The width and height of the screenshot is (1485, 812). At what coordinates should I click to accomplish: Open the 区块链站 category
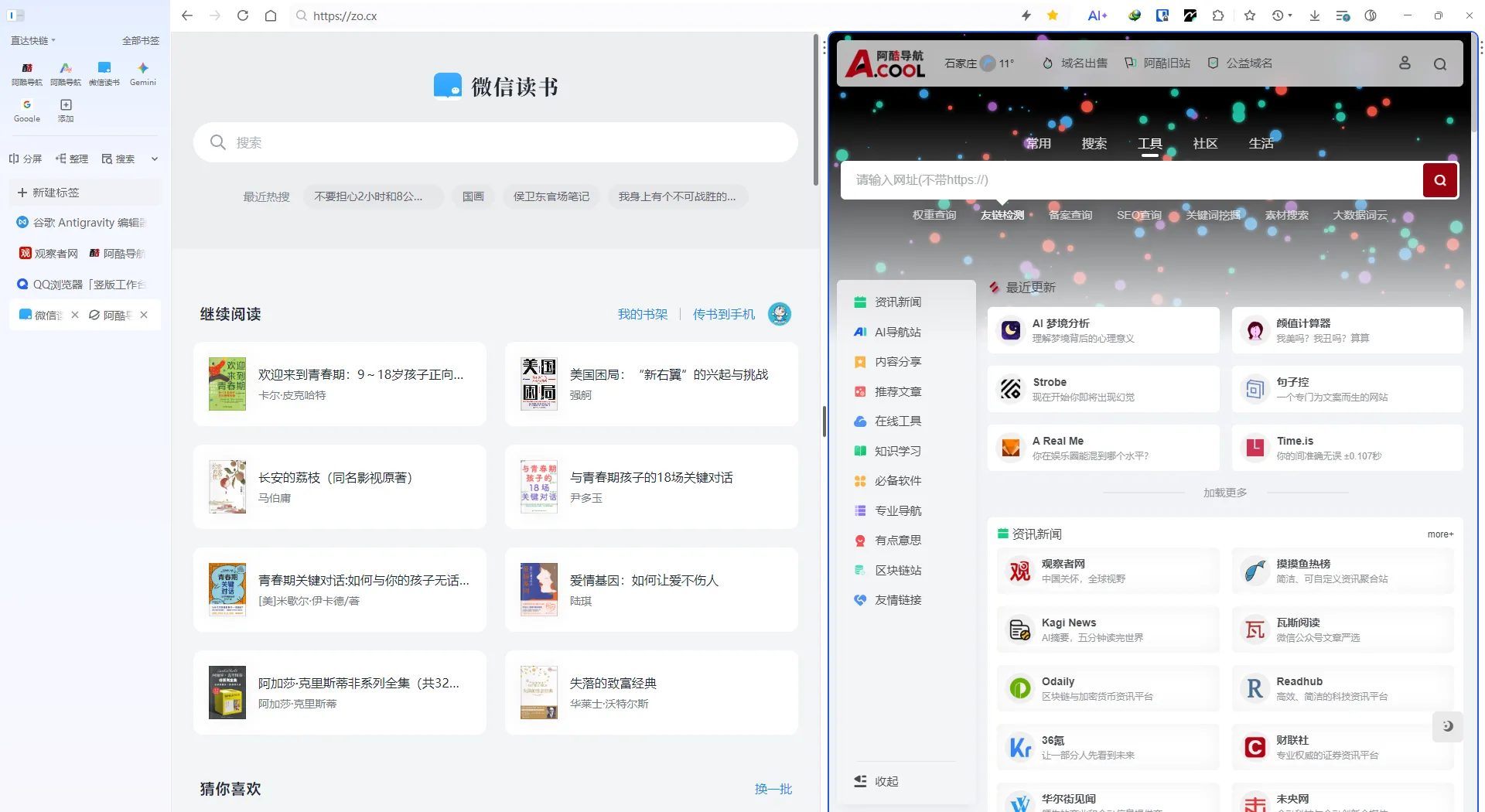[x=897, y=570]
